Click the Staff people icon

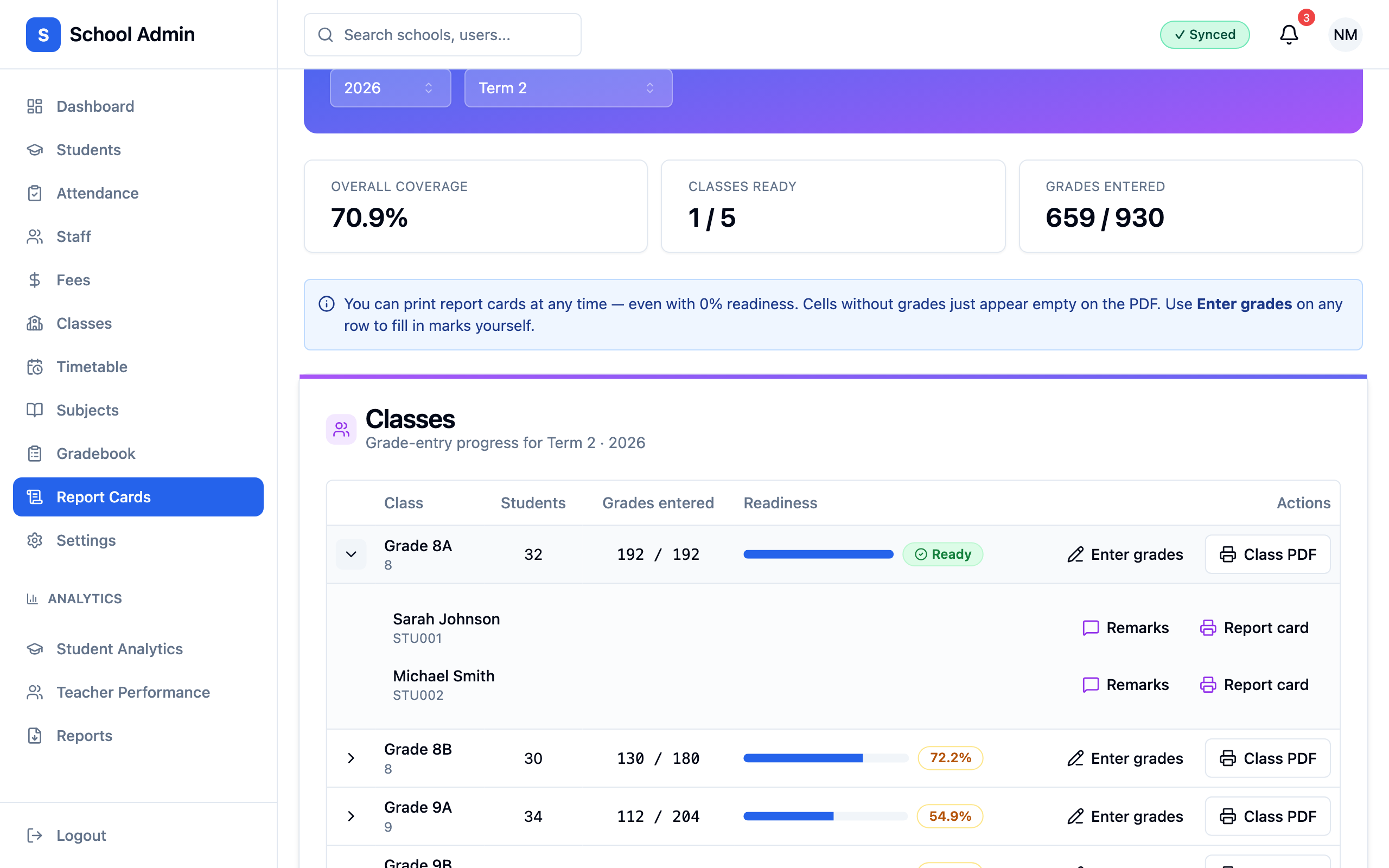point(34,237)
